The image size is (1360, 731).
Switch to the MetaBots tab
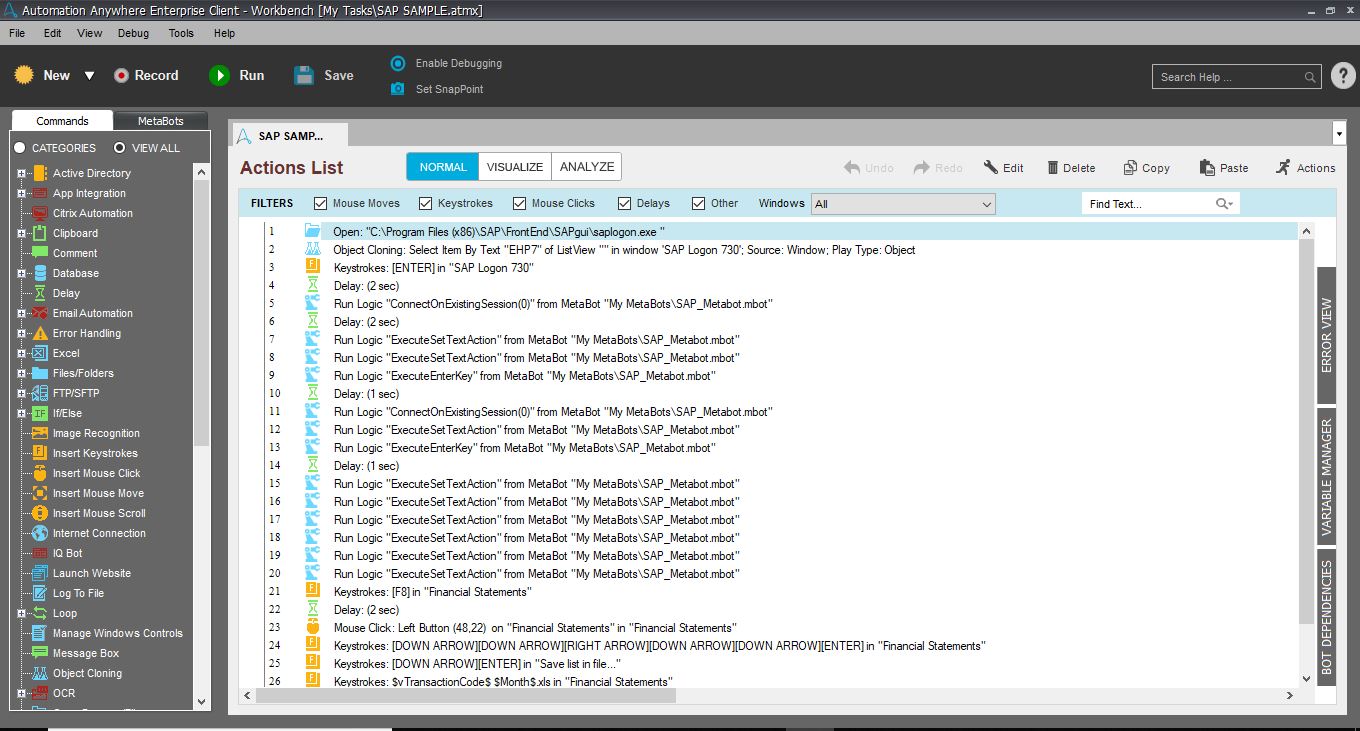click(x=160, y=121)
